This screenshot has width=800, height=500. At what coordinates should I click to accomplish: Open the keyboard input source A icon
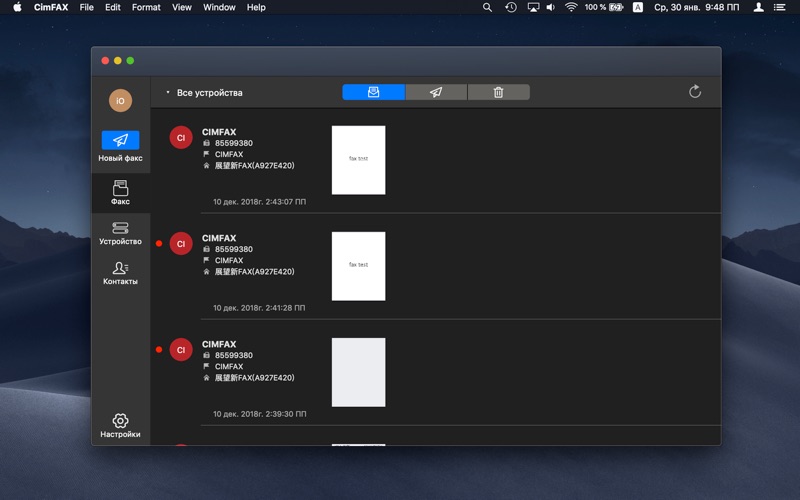(x=638, y=7)
